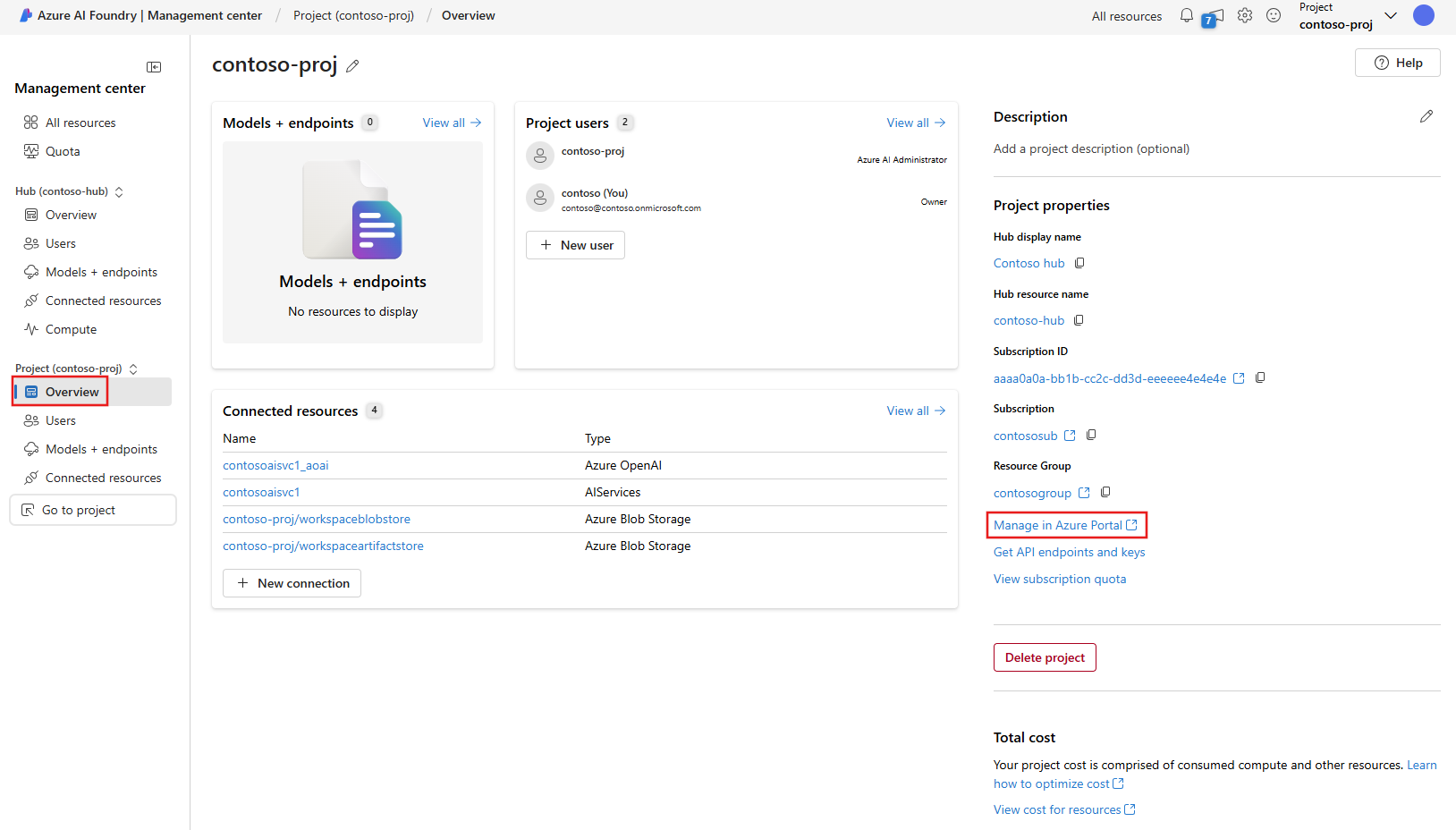Select the Project Overview sidebar item
This screenshot has height=830, width=1456.
pyautogui.click(x=93, y=392)
